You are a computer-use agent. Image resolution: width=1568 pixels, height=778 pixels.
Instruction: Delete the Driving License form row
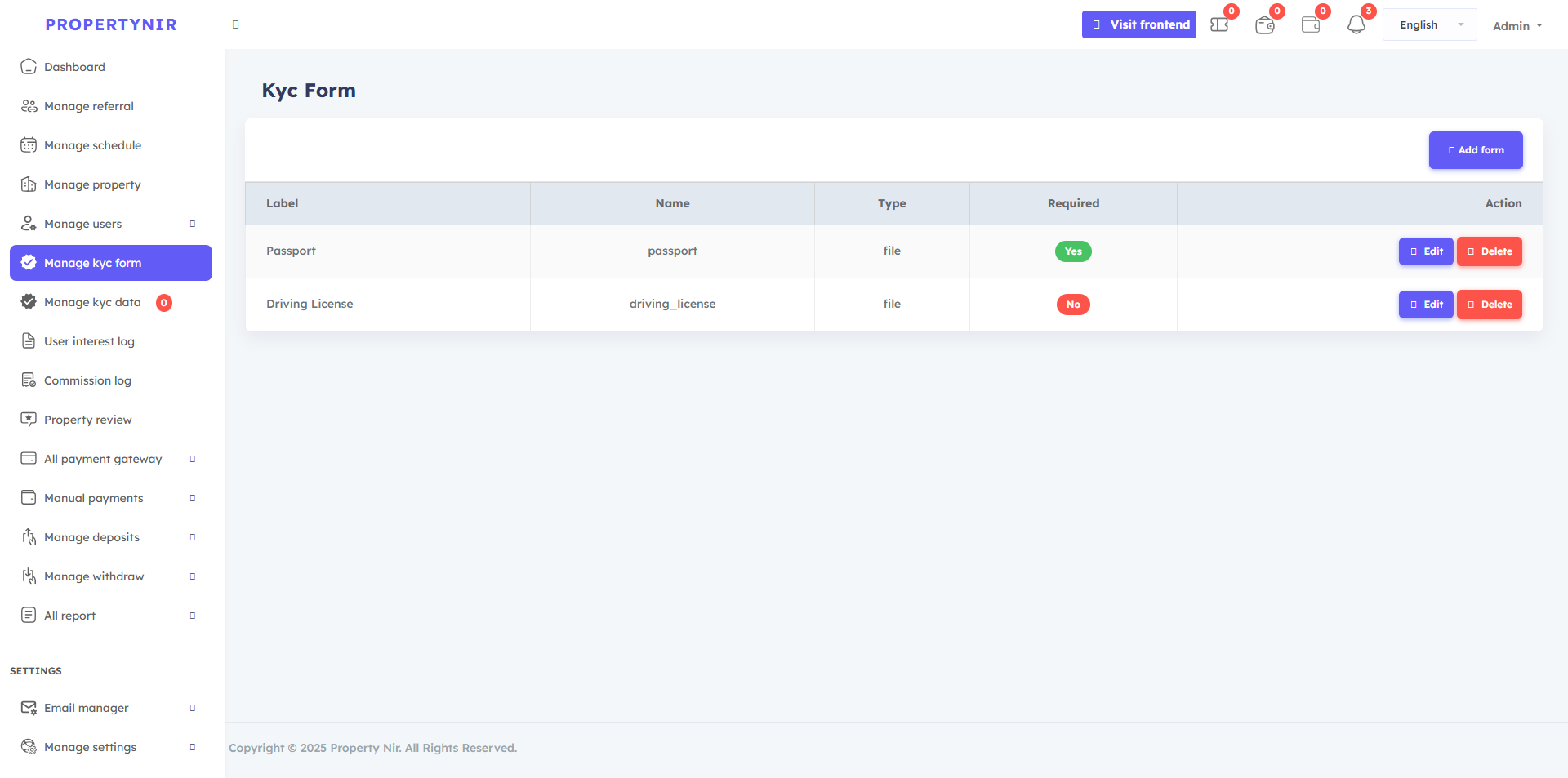point(1489,305)
